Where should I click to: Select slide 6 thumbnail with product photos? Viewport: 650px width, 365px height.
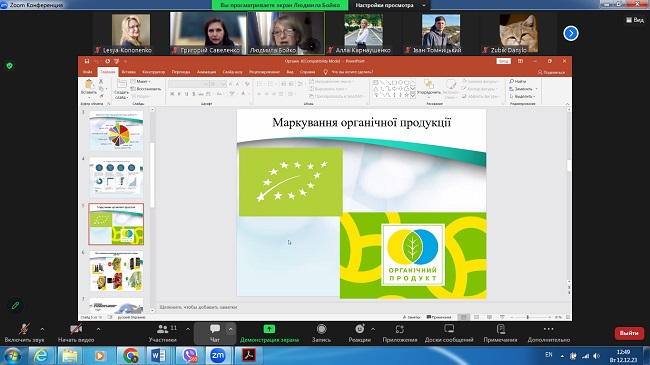click(x=116, y=271)
